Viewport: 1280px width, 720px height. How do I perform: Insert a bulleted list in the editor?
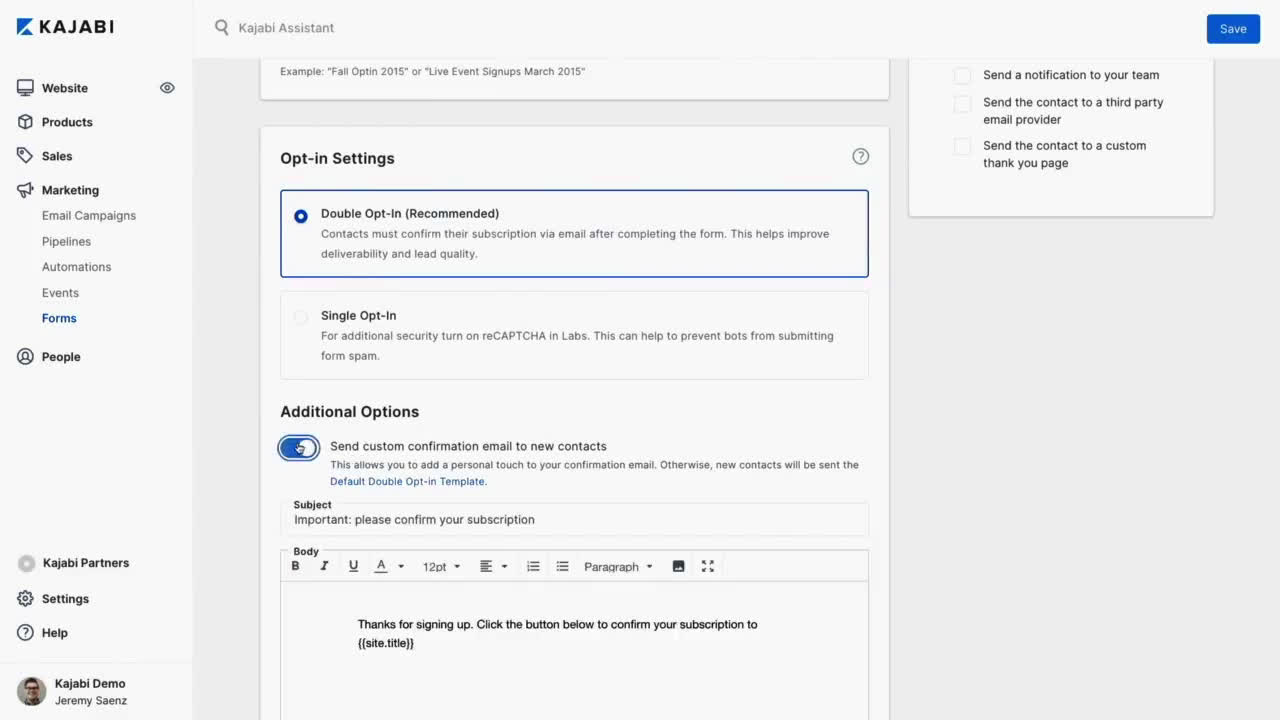[x=562, y=566]
